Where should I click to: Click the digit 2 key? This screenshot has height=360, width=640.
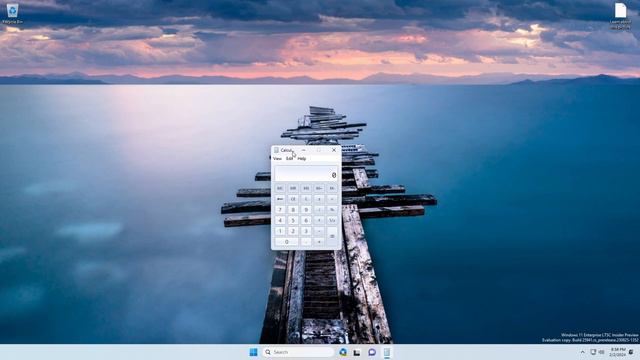pyautogui.click(x=293, y=231)
